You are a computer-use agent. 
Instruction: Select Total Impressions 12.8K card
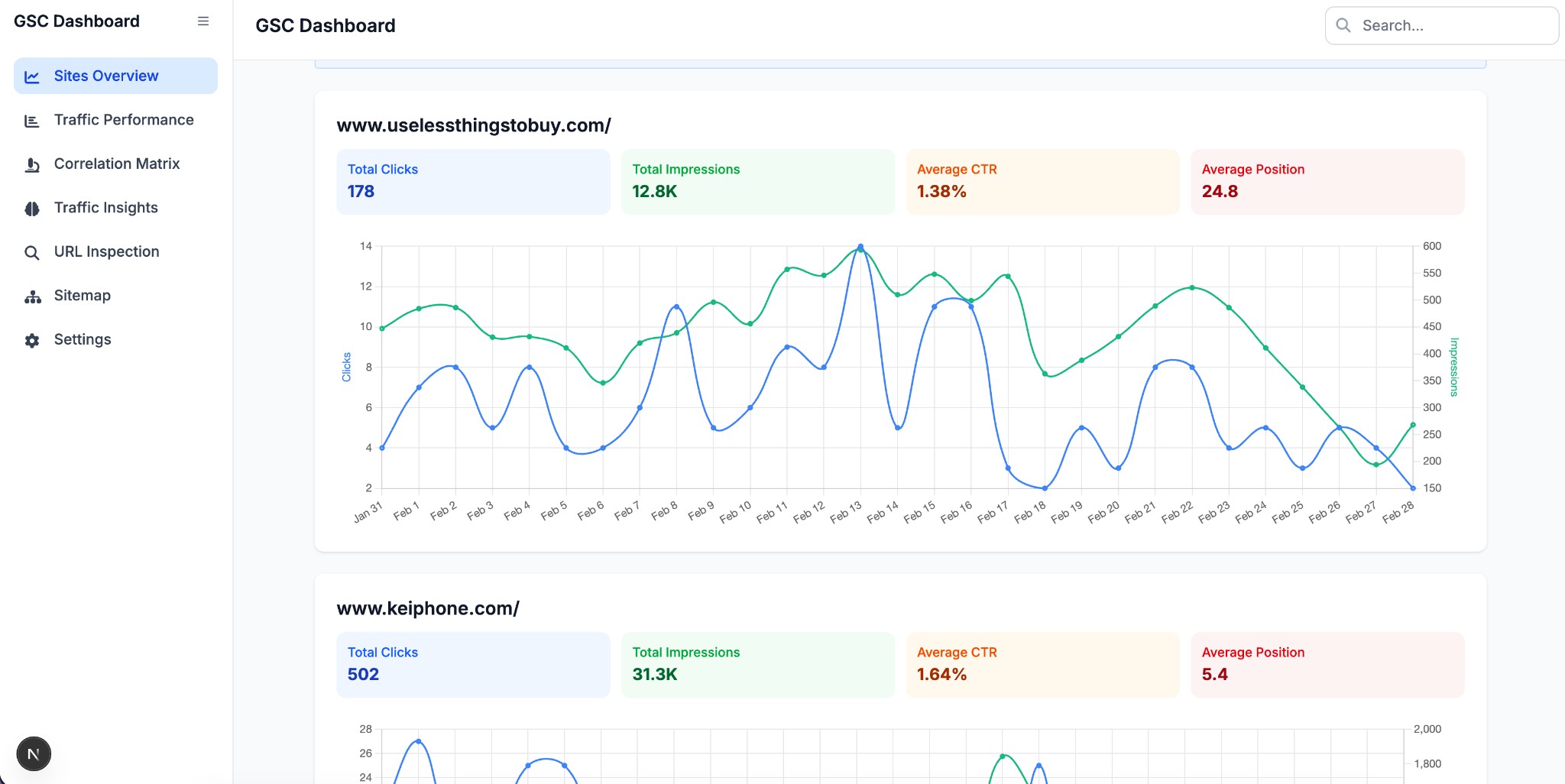[758, 182]
